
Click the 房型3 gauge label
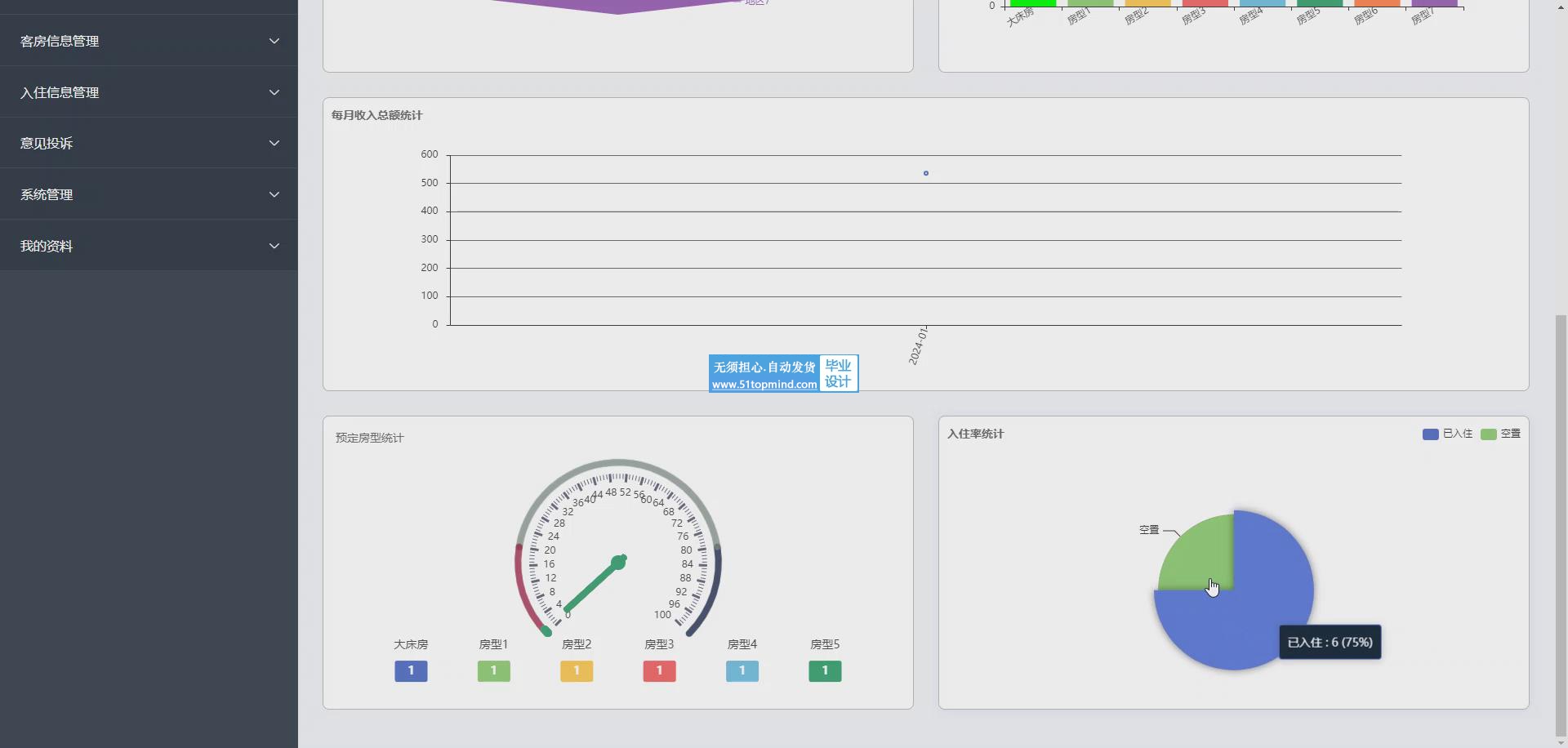click(x=659, y=644)
